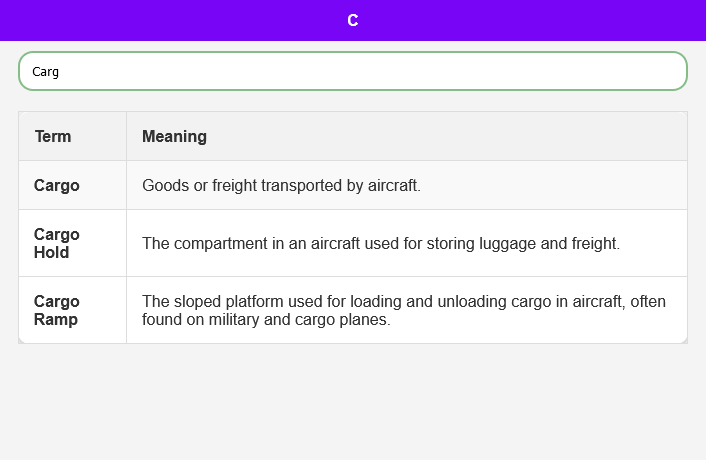Image resolution: width=706 pixels, height=460 pixels.
Task: Click the "C" letter heading in purple bar
Action: click(x=353, y=20)
